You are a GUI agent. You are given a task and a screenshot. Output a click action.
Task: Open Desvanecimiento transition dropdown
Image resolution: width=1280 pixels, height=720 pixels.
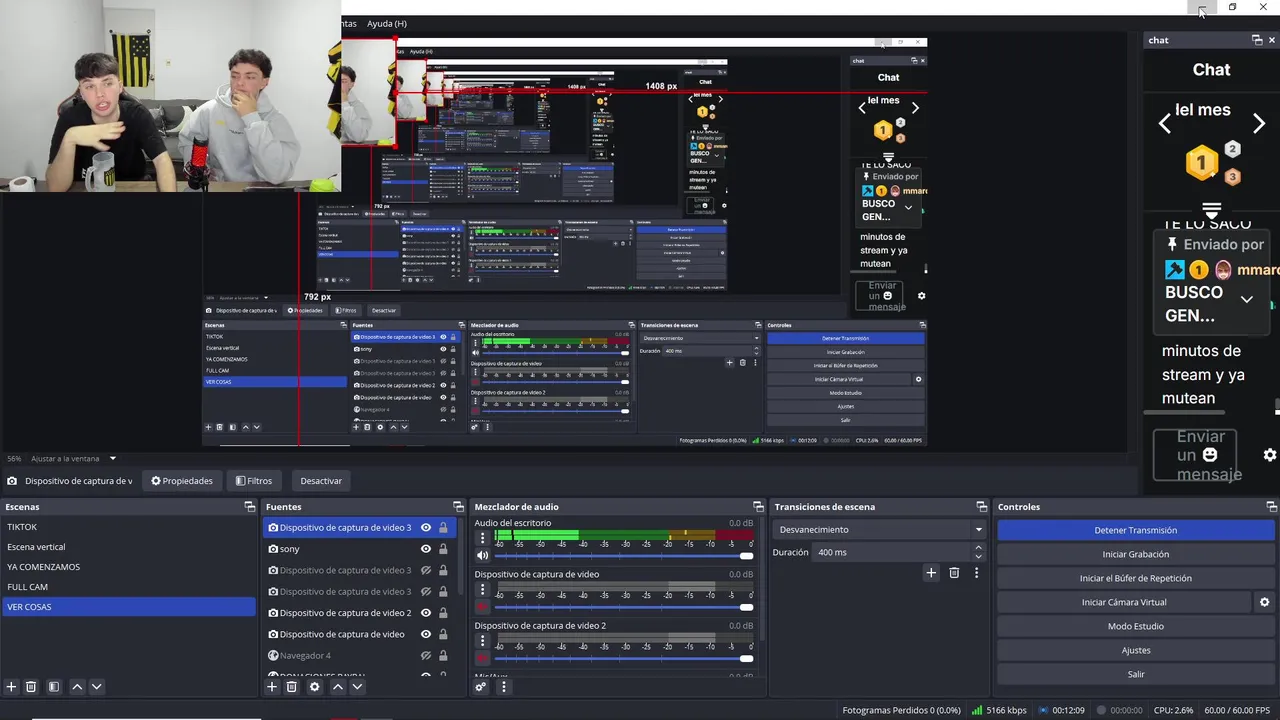879,530
